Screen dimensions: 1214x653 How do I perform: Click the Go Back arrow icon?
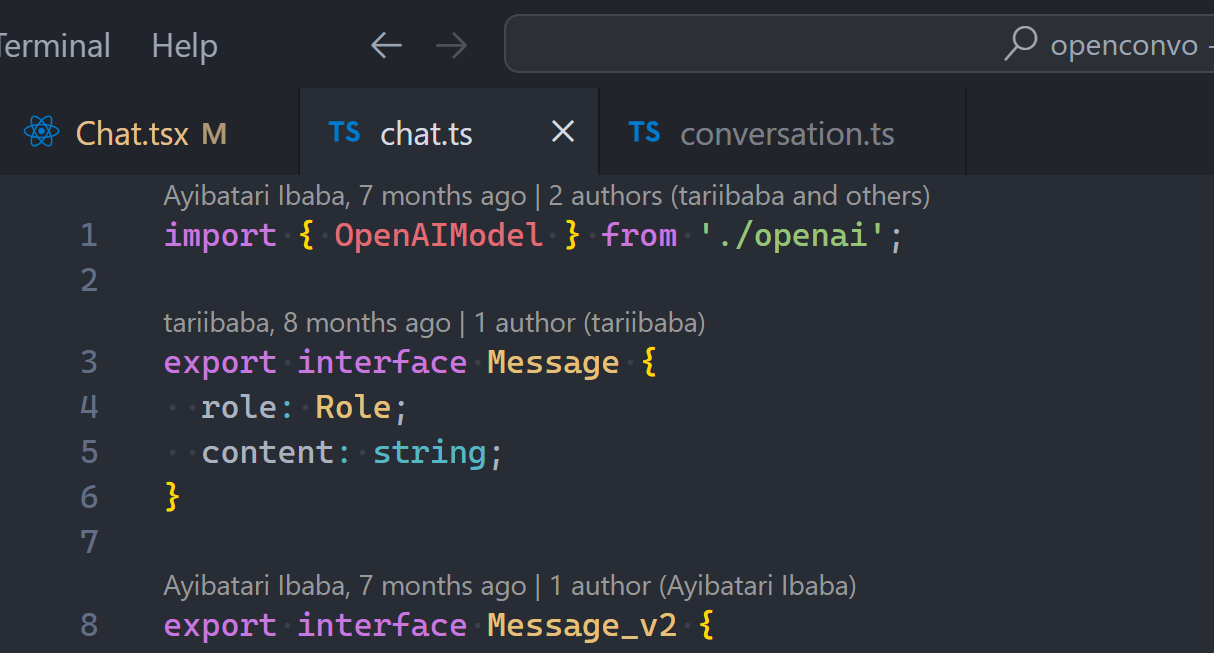click(x=386, y=45)
